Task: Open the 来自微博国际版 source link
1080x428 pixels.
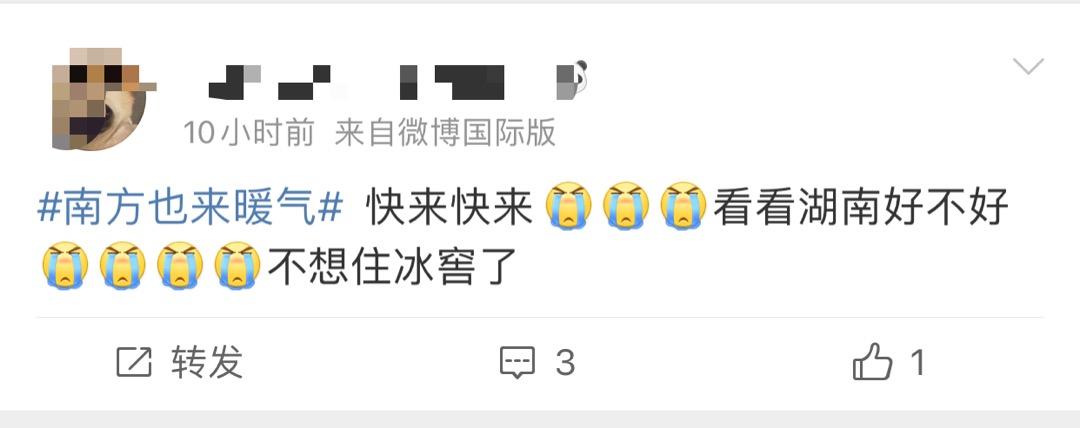Action: tap(445, 132)
